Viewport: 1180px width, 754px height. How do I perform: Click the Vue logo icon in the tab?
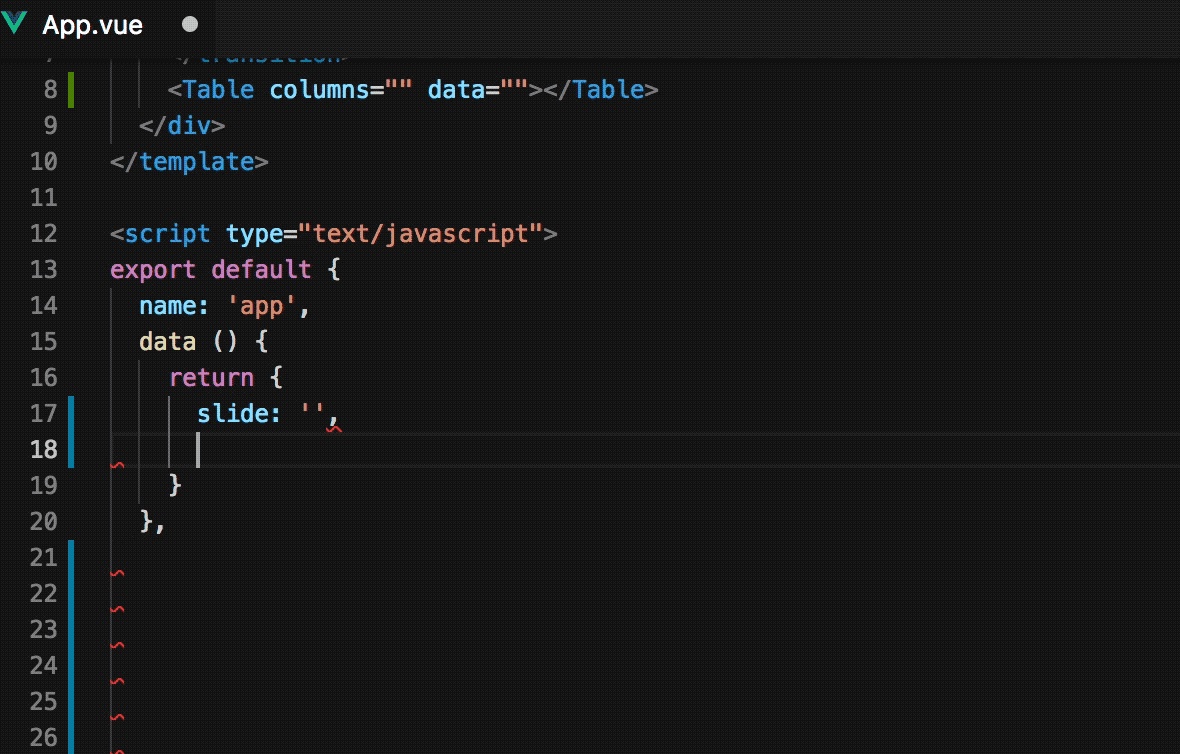[15, 25]
